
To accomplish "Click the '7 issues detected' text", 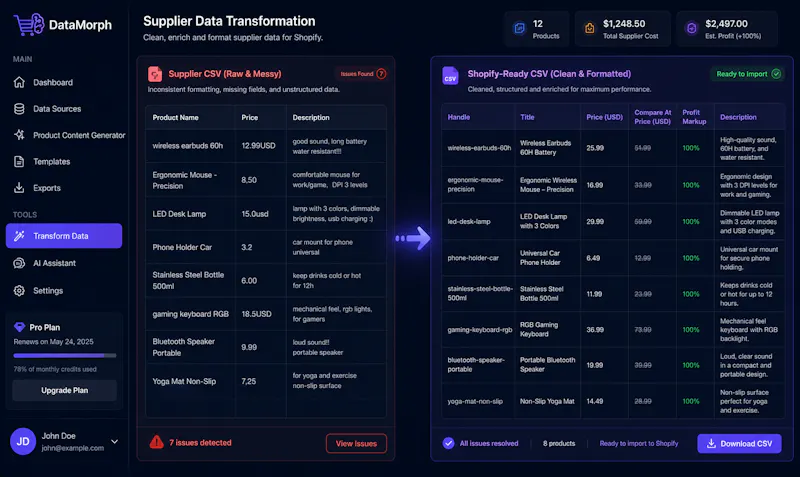I will point(200,442).
